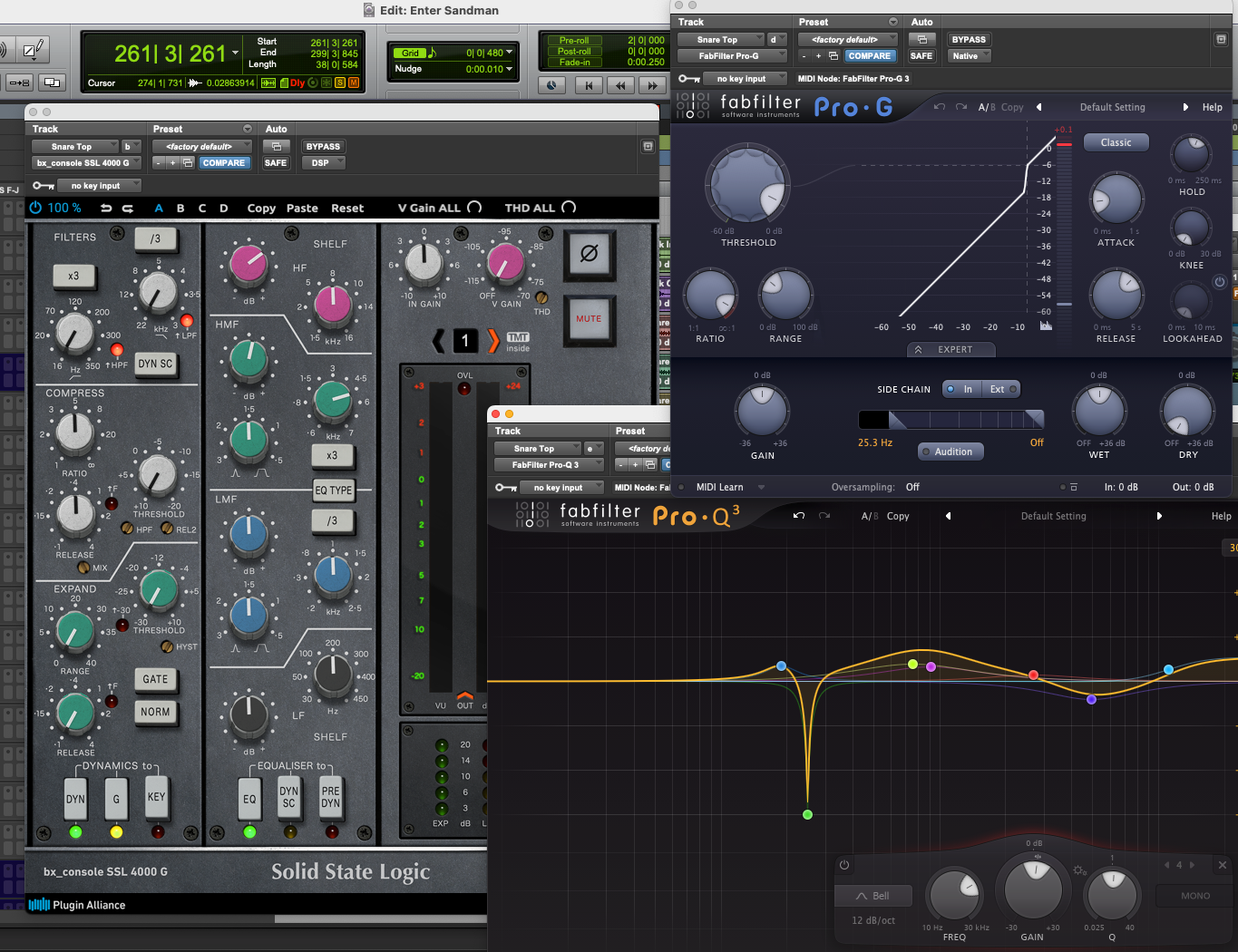Click the Pro-G THRESHOLD knob
The image size is (1238, 952).
(748, 183)
